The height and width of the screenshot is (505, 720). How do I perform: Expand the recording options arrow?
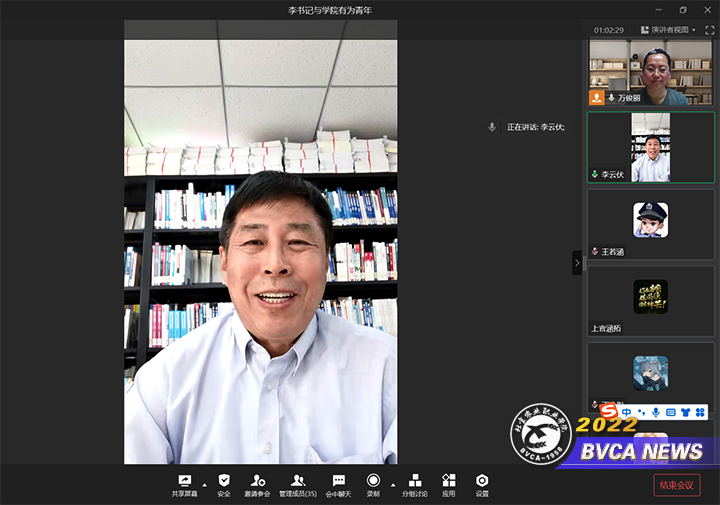point(392,485)
